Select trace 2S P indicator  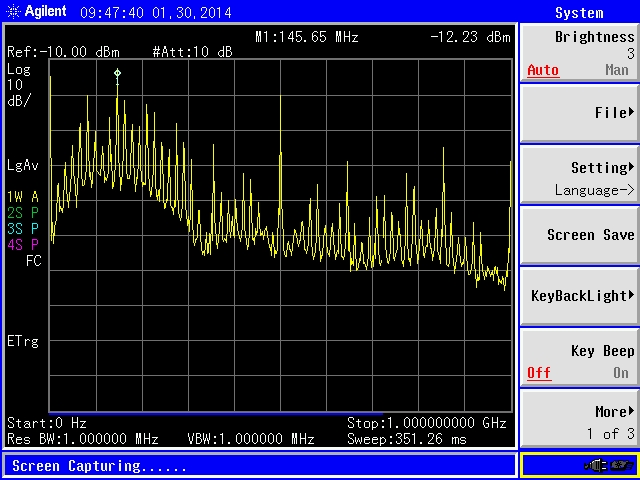click(x=23, y=212)
